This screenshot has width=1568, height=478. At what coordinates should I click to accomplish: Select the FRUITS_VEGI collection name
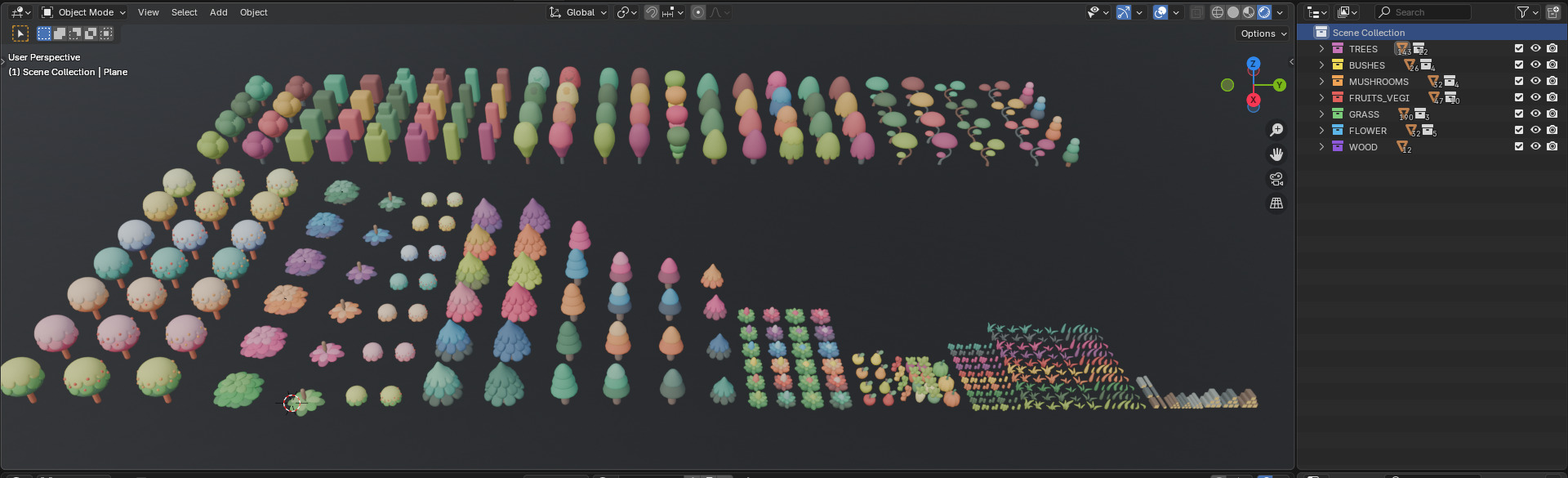(x=1379, y=98)
